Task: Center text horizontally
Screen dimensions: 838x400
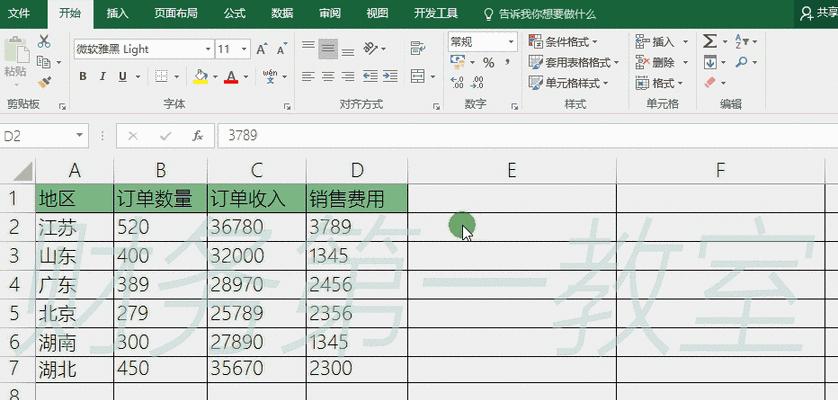Action: point(328,76)
